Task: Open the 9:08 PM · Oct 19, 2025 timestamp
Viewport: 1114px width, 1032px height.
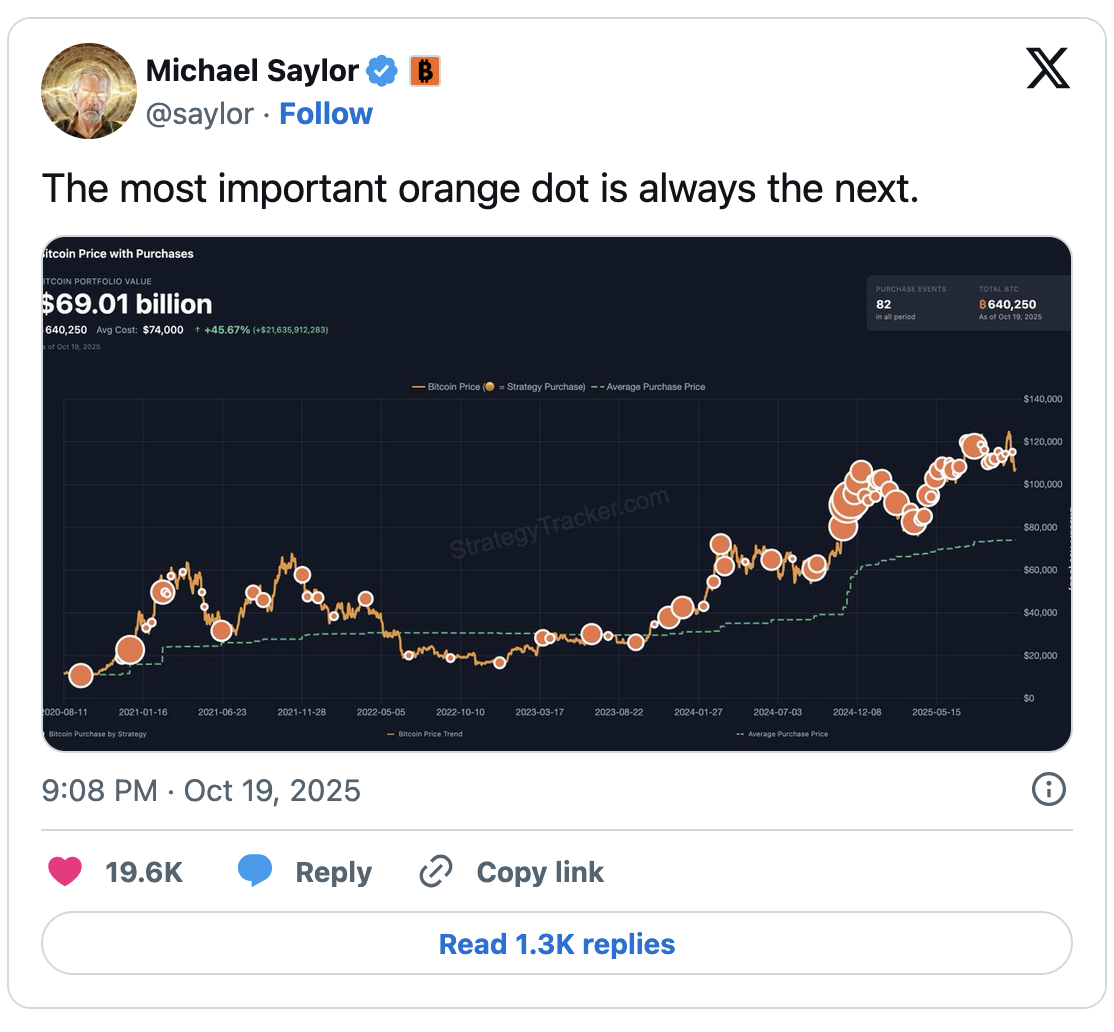Action: (x=201, y=791)
